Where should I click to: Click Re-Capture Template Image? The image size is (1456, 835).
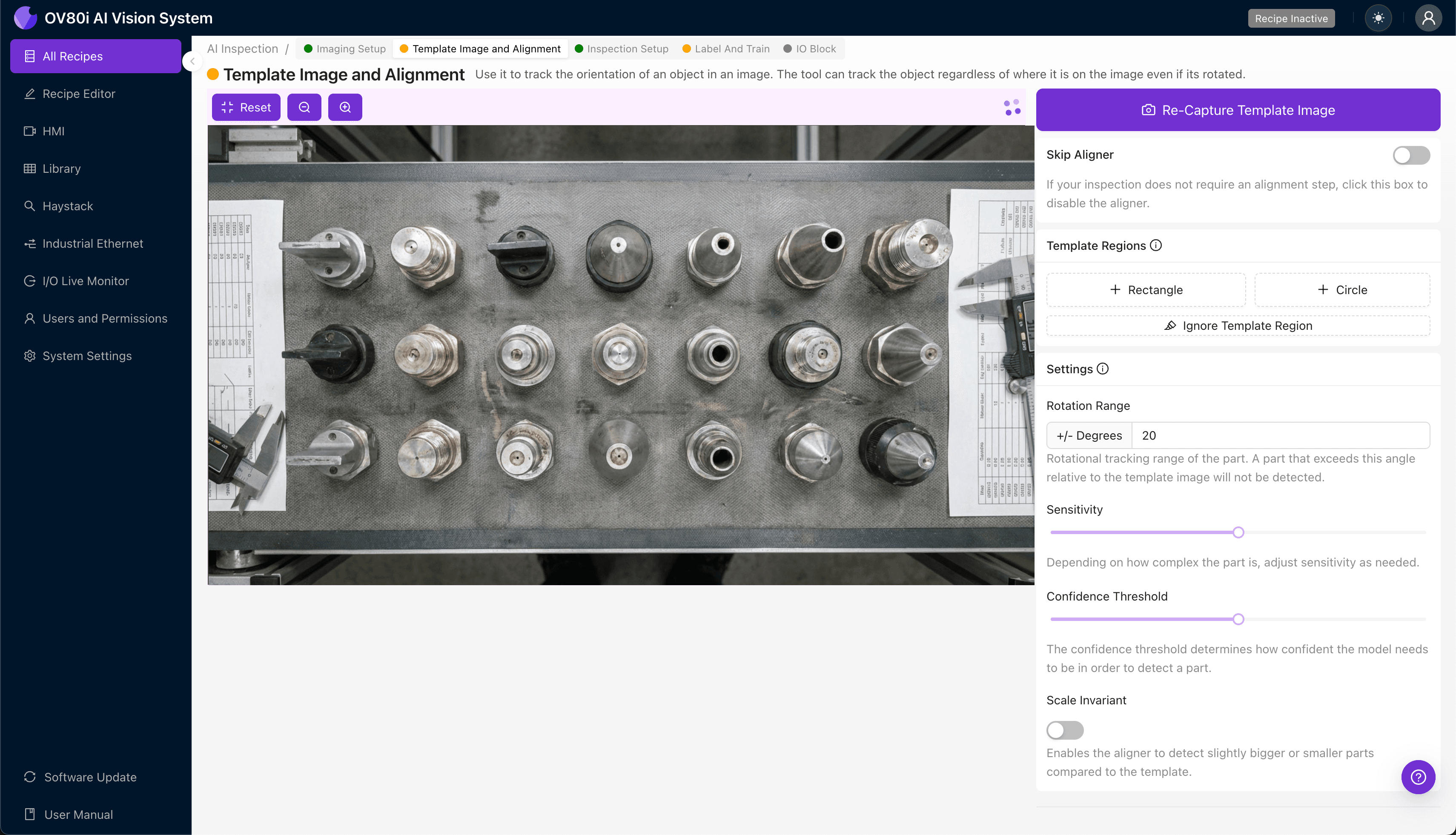pyautogui.click(x=1238, y=109)
